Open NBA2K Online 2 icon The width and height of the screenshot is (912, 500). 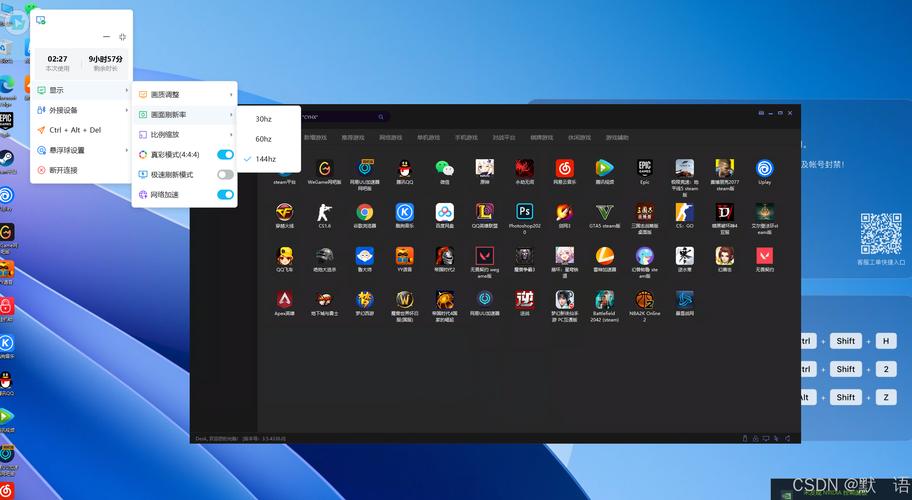pyautogui.click(x=644, y=299)
